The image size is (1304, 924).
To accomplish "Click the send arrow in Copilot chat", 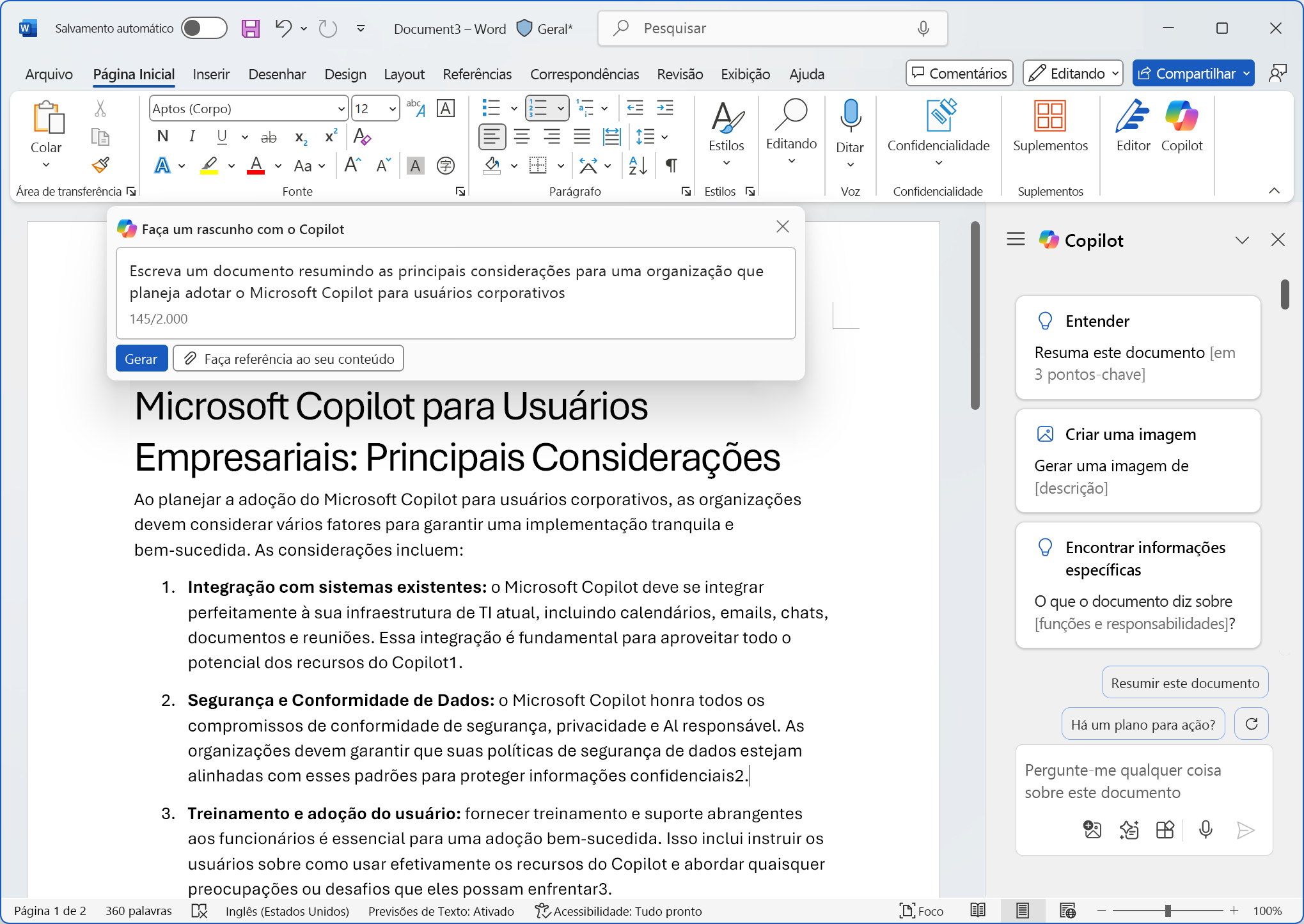I will (1245, 830).
